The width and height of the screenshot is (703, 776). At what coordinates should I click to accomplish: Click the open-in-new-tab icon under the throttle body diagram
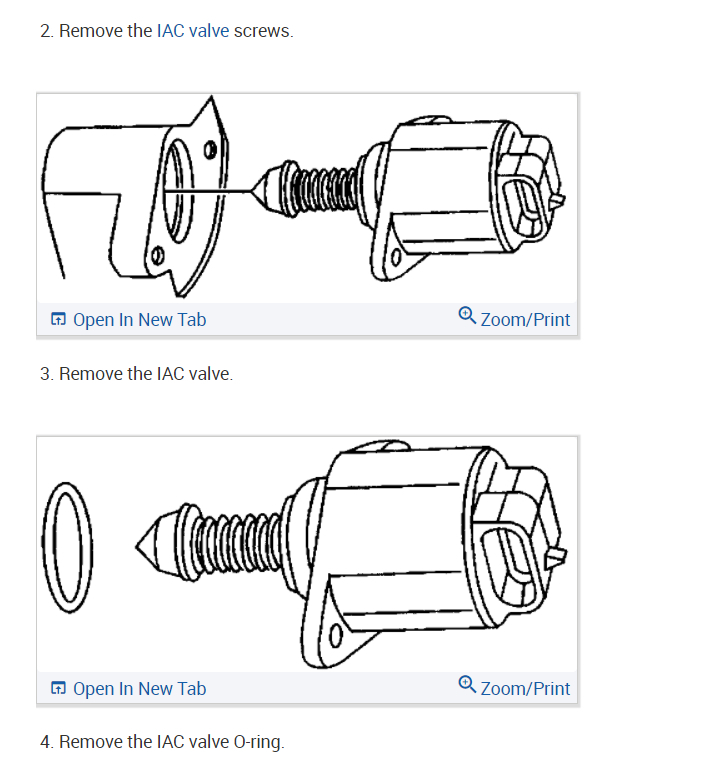[58, 319]
